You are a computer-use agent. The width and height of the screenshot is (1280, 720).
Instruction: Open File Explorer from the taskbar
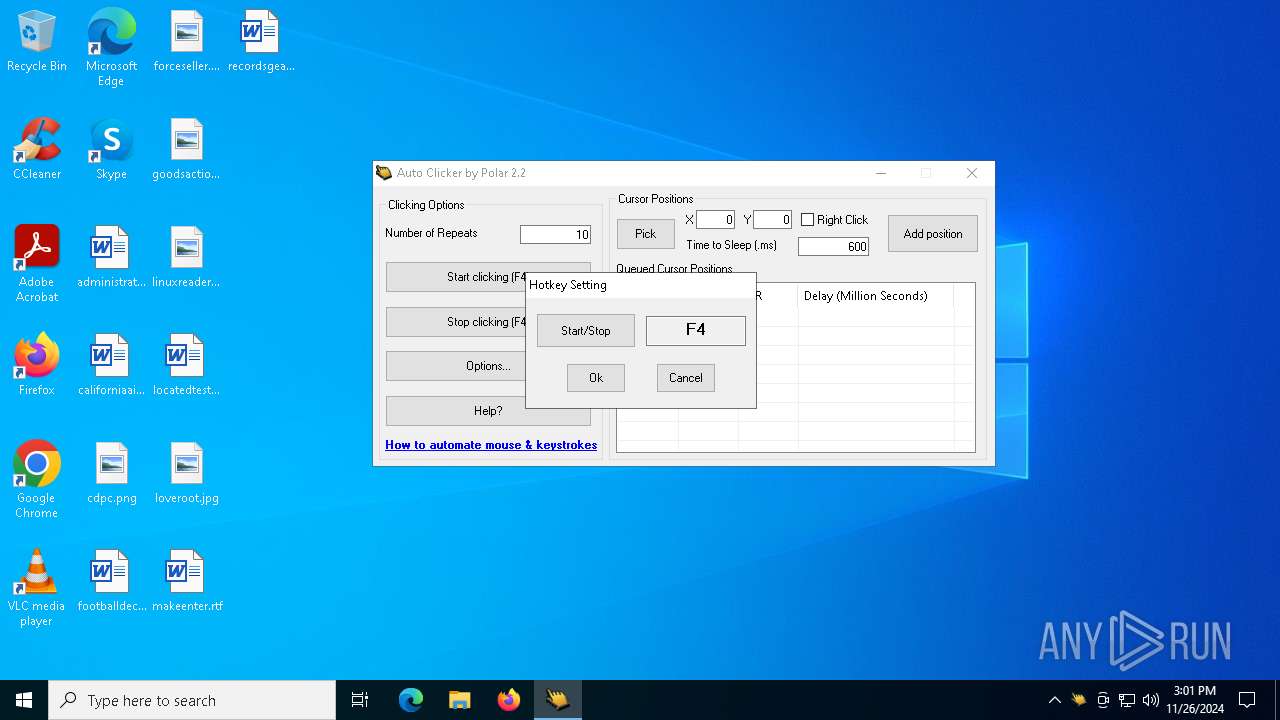point(459,700)
